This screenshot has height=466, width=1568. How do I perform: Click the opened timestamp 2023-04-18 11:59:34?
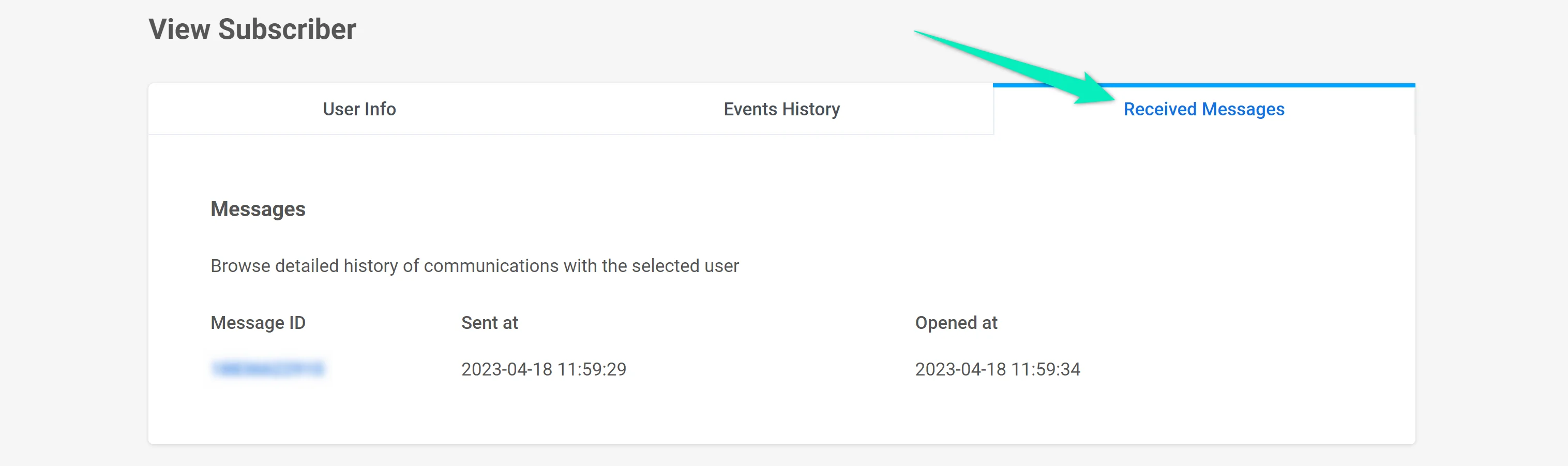[x=997, y=369]
